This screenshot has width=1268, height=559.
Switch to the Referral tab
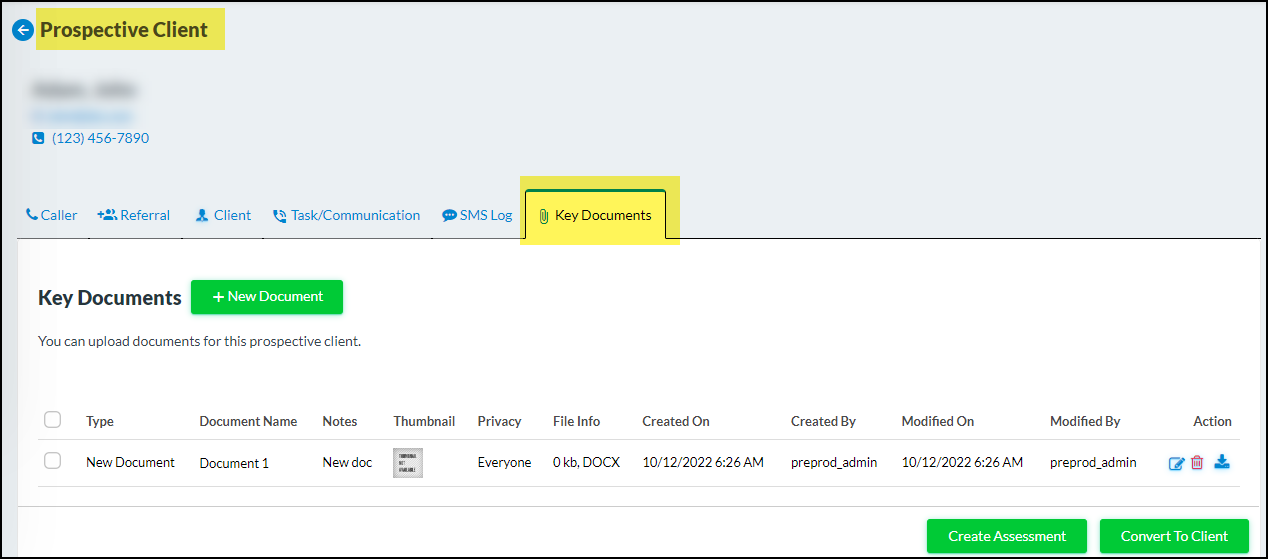[134, 215]
